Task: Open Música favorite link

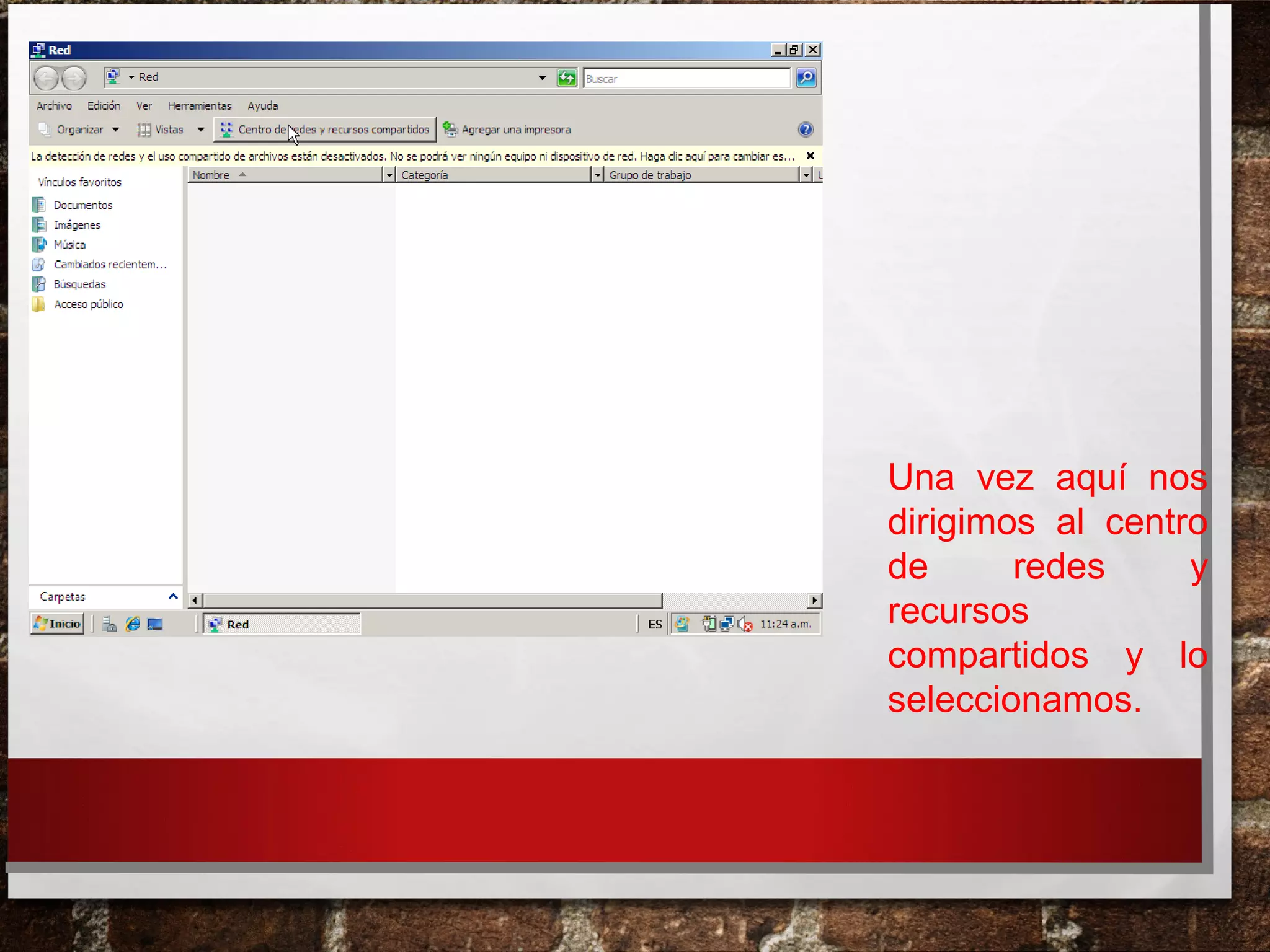Action: pos(69,245)
